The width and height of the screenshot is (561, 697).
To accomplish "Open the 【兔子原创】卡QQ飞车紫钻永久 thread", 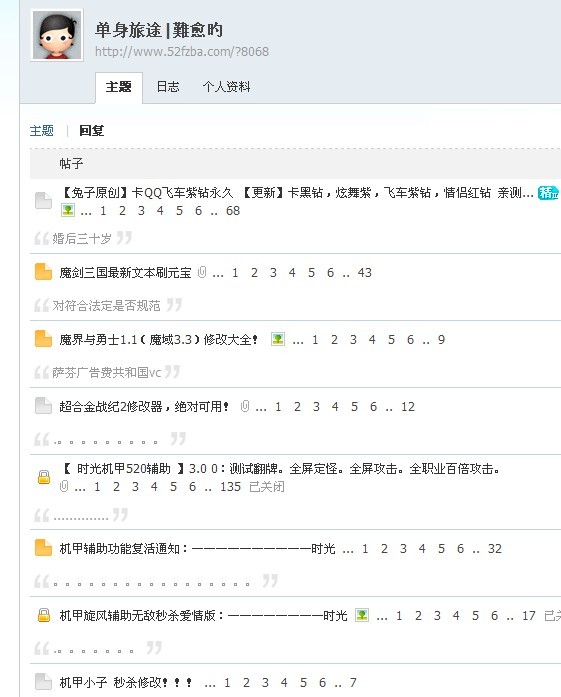I will (297, 192).
